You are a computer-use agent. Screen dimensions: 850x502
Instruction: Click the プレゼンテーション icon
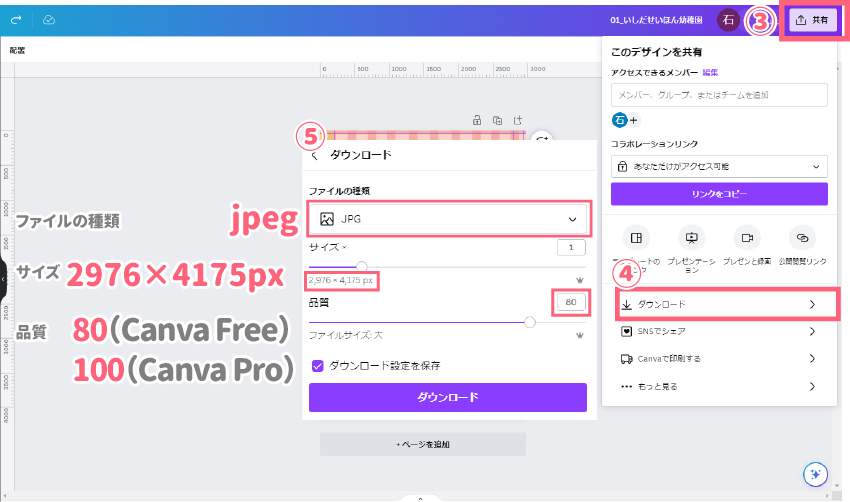tap(692, 238)
